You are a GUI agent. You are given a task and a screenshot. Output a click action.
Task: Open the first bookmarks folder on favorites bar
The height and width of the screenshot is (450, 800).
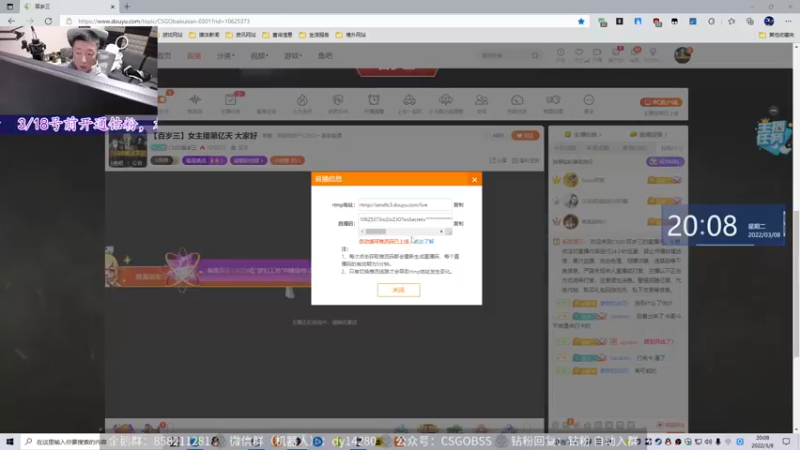coord(171,35)
